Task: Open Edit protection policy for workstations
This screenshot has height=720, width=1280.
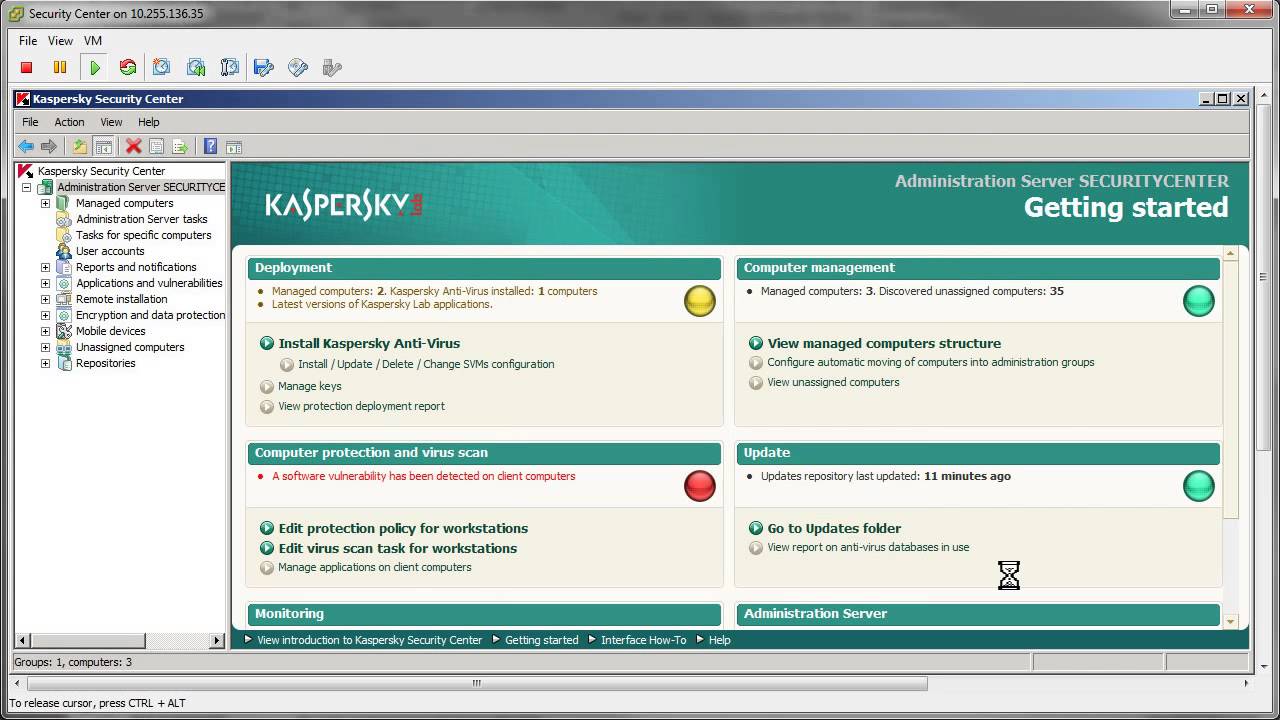Action: pyautogui.click(x=403, y=528)
